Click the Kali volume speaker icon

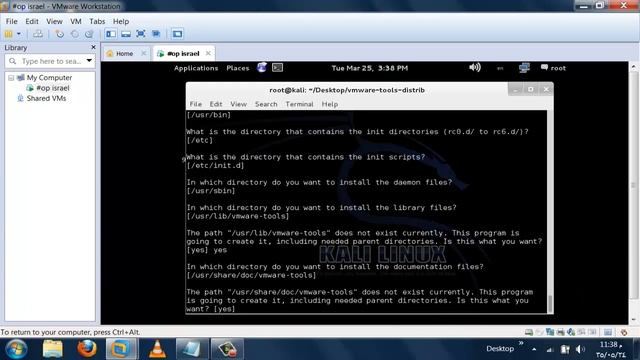(x=475, y=67)
